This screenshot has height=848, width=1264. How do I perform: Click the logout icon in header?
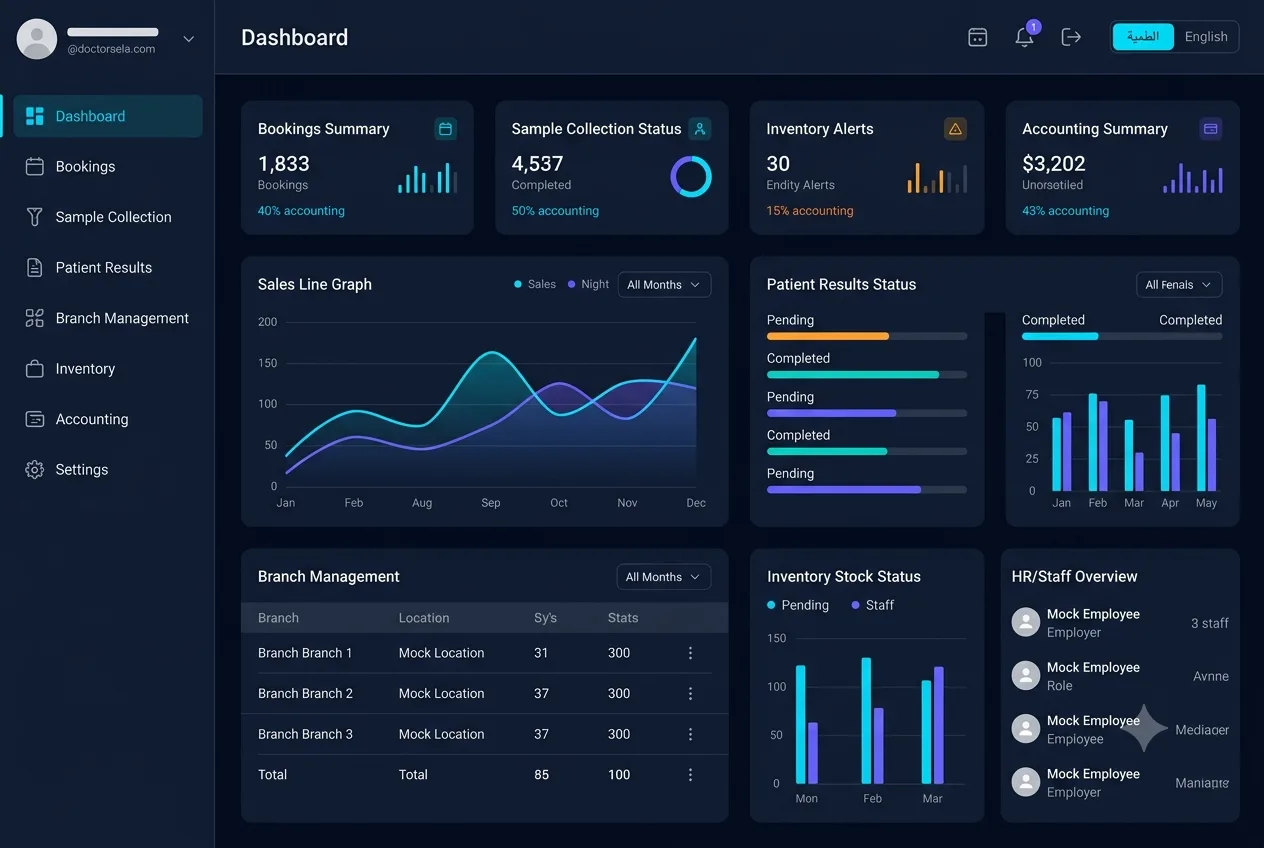coord(1071,37)
